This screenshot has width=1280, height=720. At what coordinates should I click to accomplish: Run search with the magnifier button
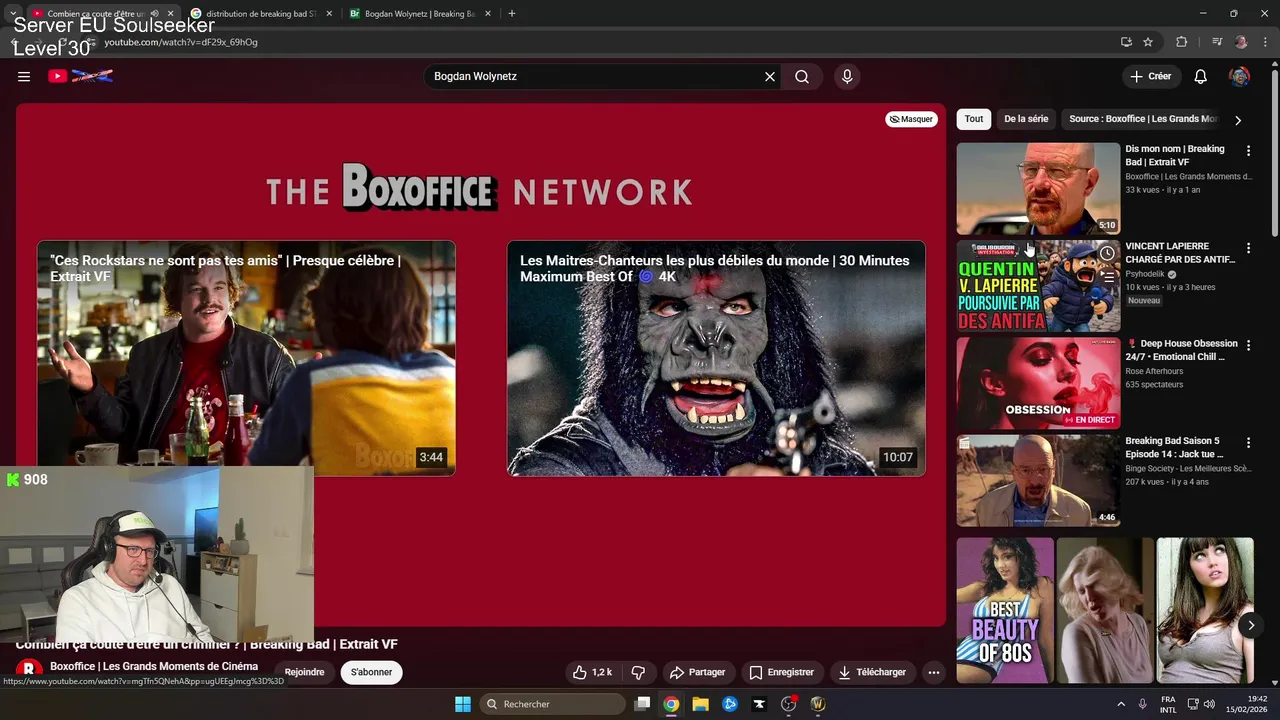802,76
